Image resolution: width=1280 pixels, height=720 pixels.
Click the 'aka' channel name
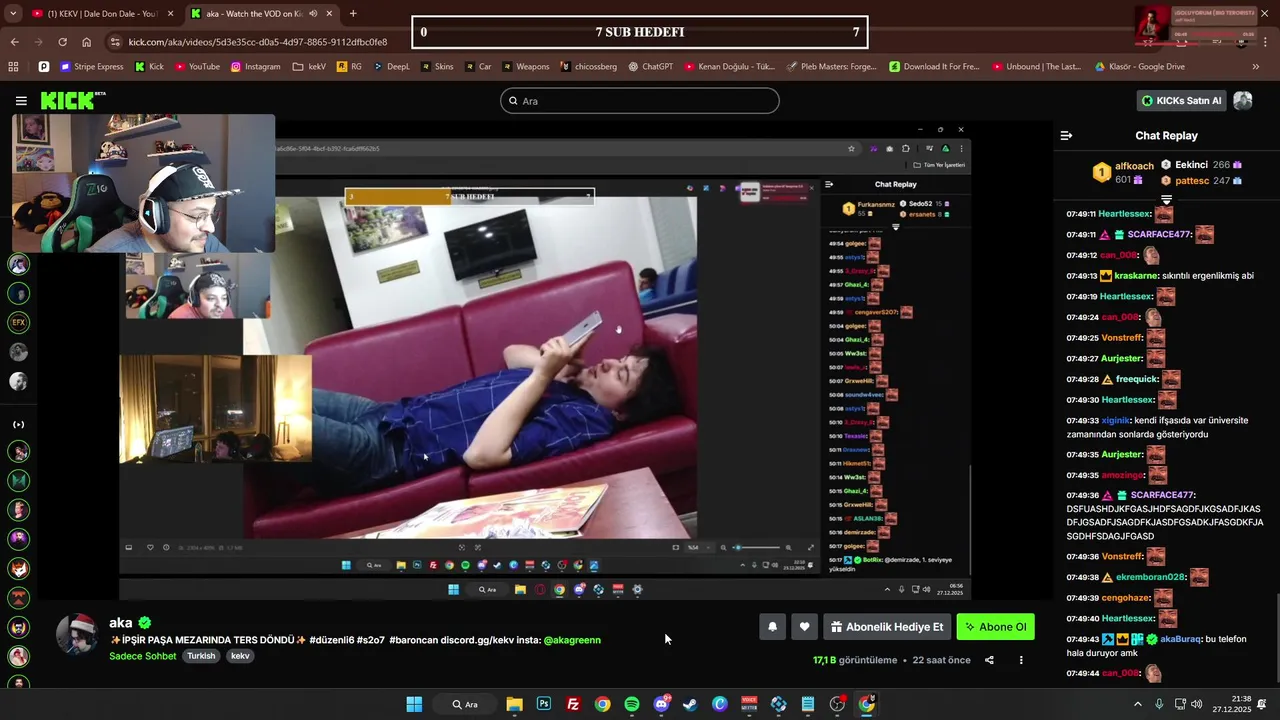click(x=121, y=622)
